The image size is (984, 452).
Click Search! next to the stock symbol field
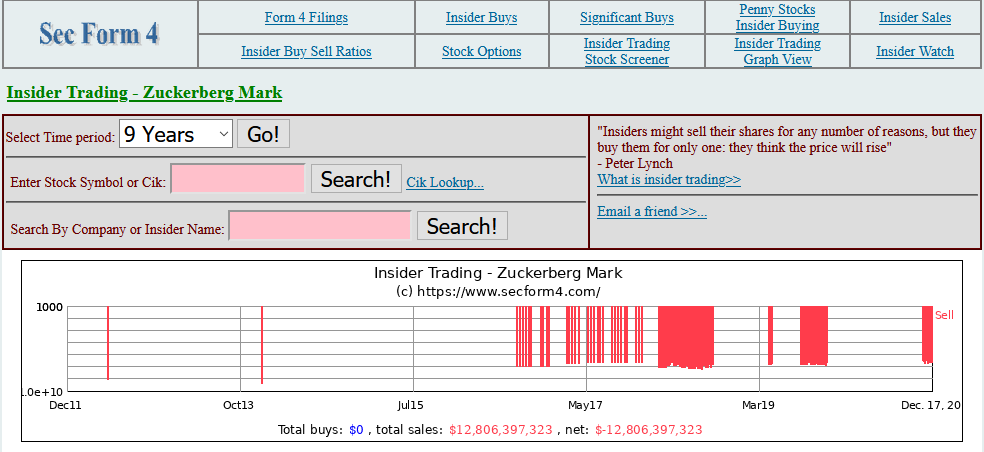pyautogui.click(x=356, y=179)
